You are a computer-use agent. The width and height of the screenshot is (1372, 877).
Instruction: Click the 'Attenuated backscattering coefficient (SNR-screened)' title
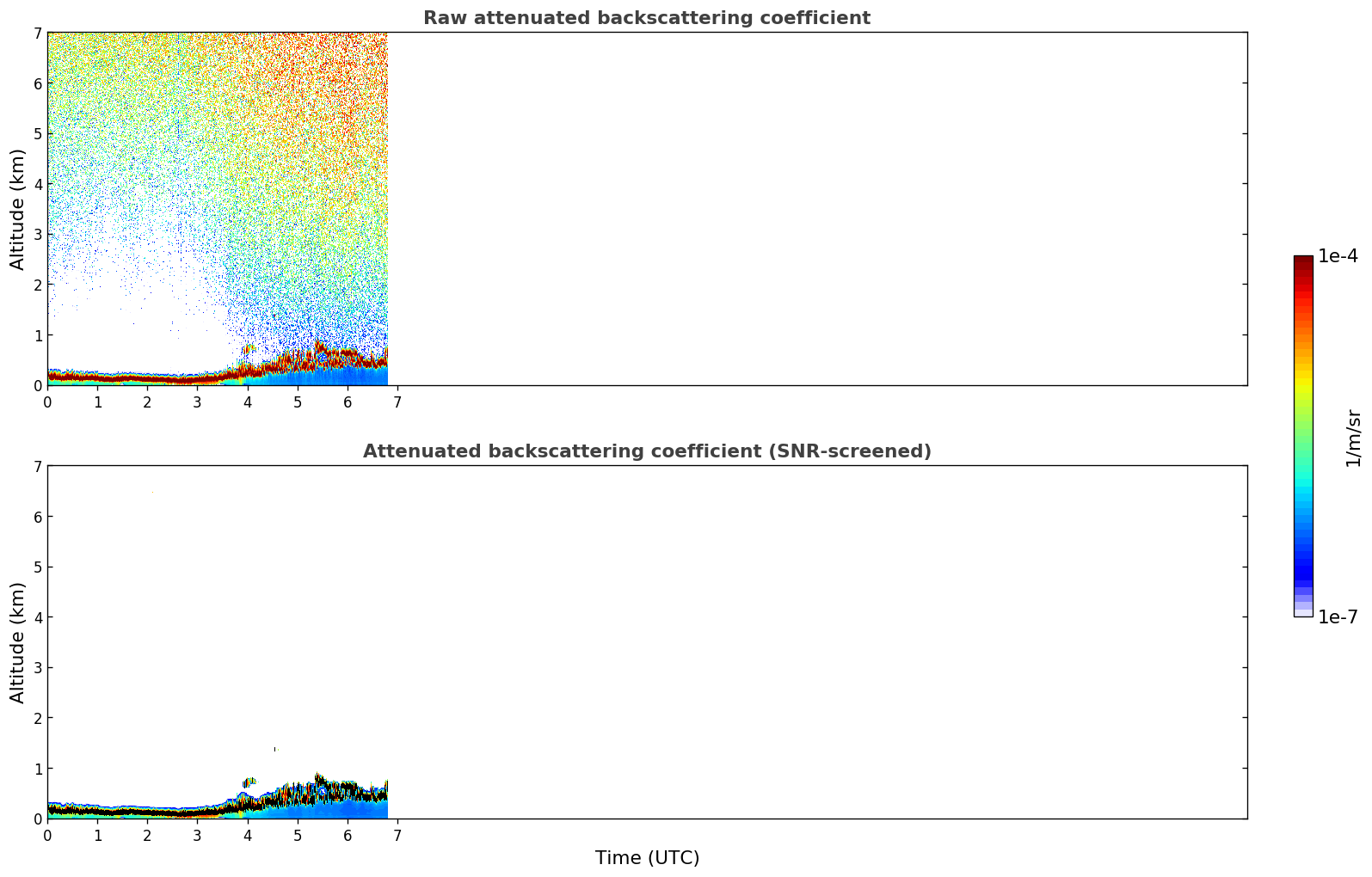point(647,451)
